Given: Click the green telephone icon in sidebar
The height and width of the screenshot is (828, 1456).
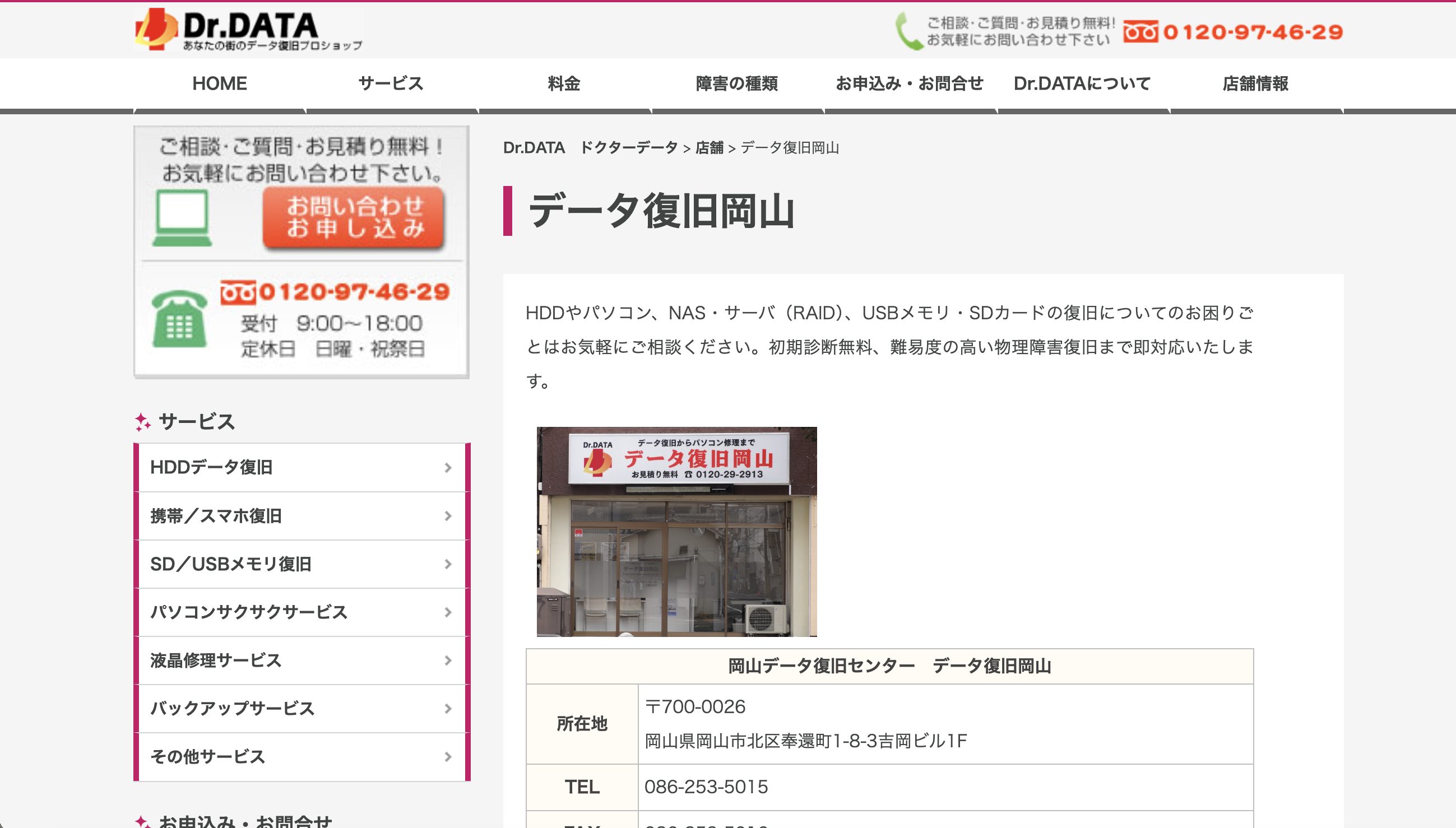Looking at the screenshot, I should coord(180,319).
